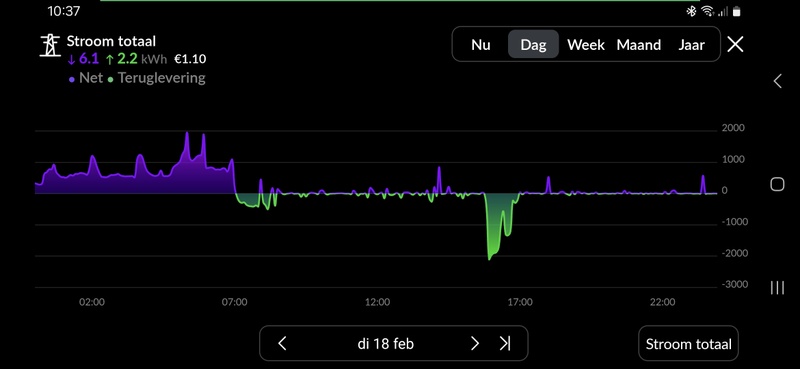
Task: Toggle the Teruglevering legend series
Action: (x=157, y=78)
